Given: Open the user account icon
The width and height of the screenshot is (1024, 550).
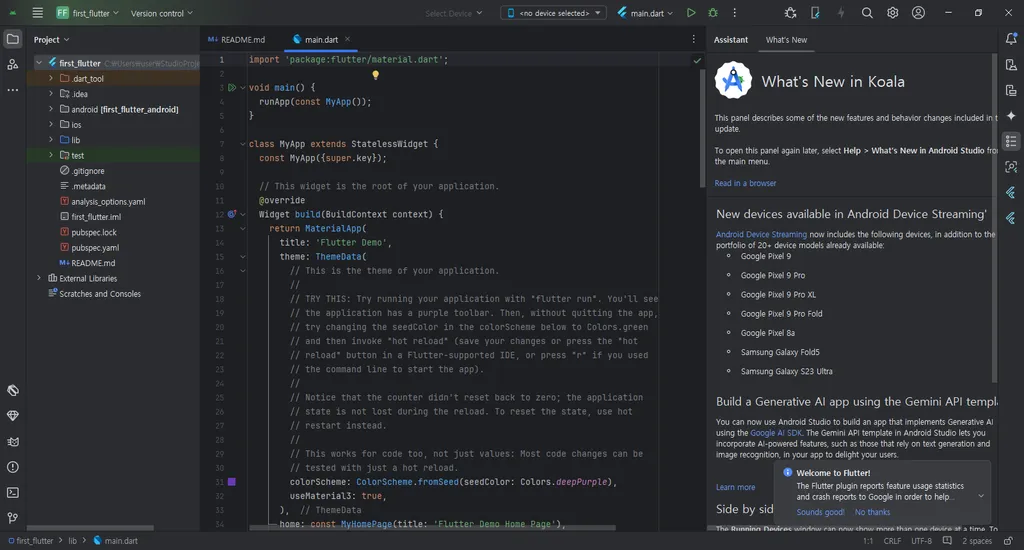Looking at the screenshot, I should [x=918, y=13].
